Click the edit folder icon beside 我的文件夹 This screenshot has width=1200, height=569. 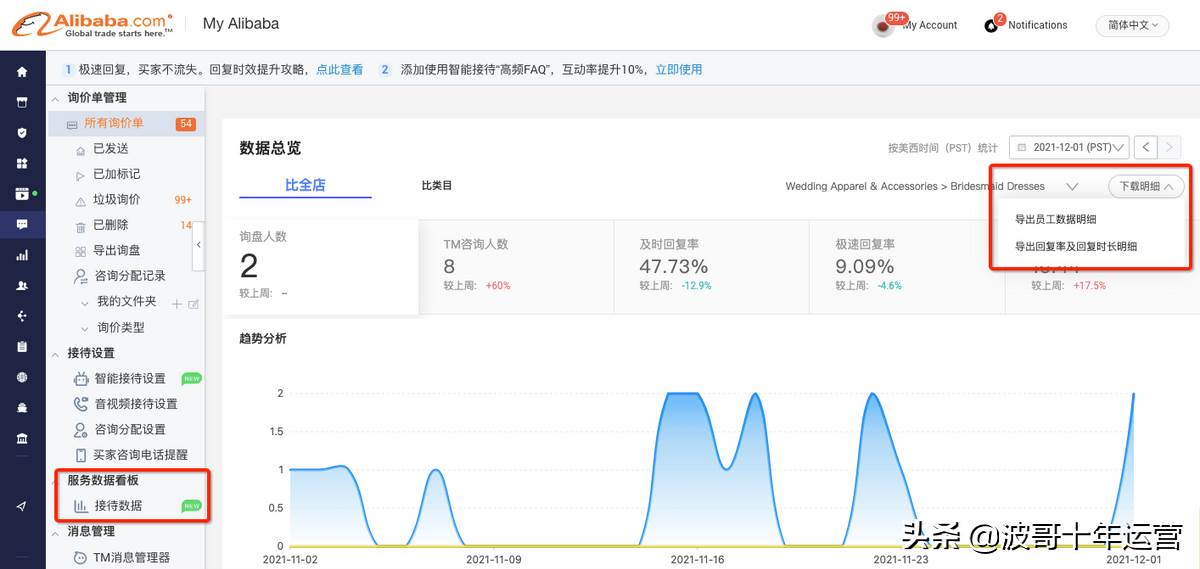(x=194, y=303)
